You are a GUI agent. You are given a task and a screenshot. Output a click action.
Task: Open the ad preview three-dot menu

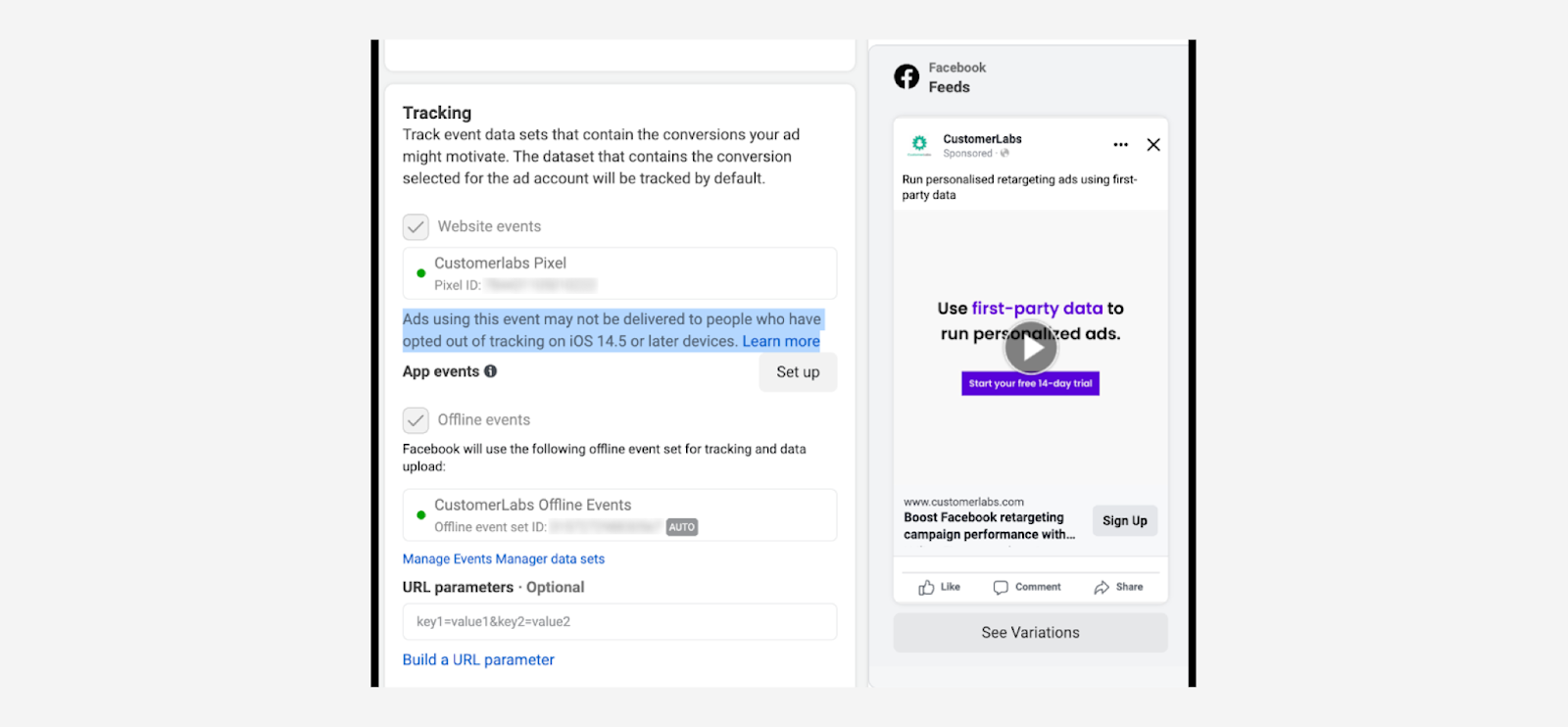pos(1120,145)
